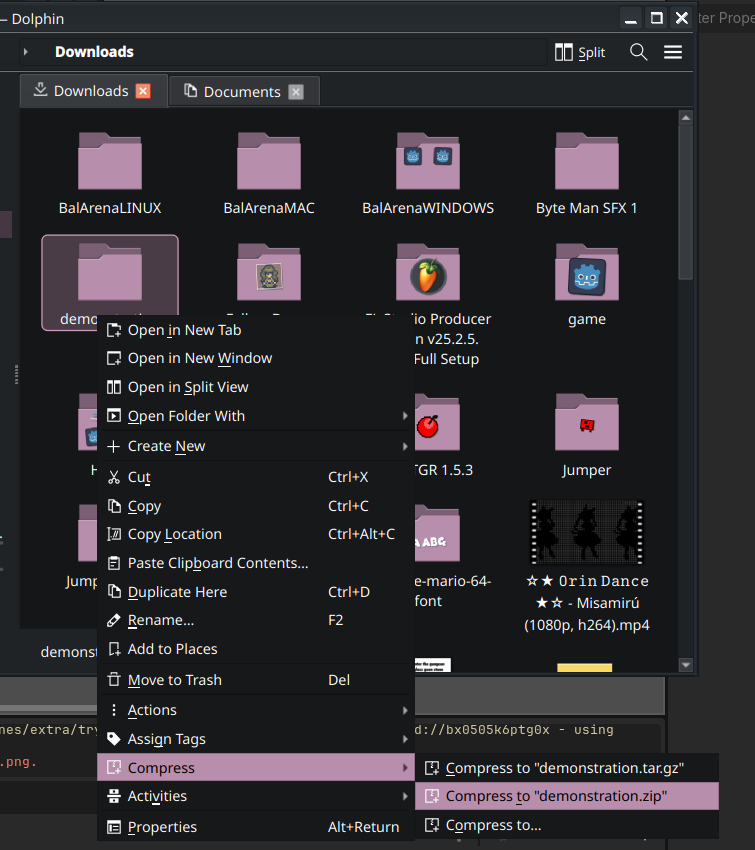
Task: Click the Rename pencil icon
Action: [x=114, y=620]
